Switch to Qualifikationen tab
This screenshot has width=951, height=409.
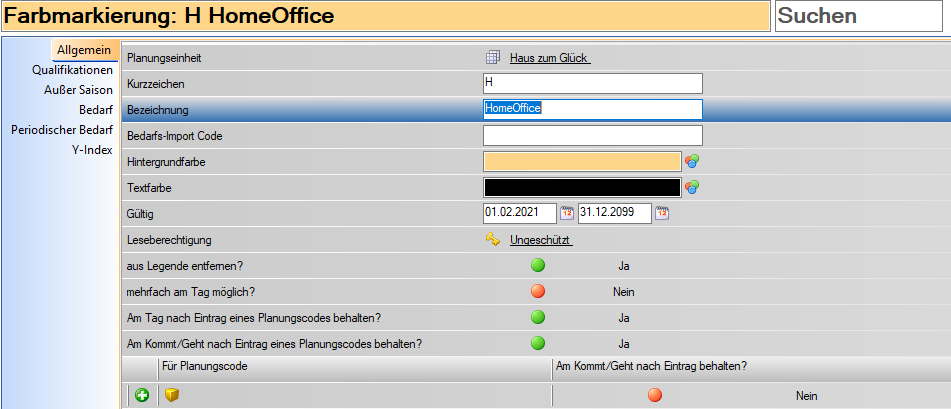(x=72, y=70)
